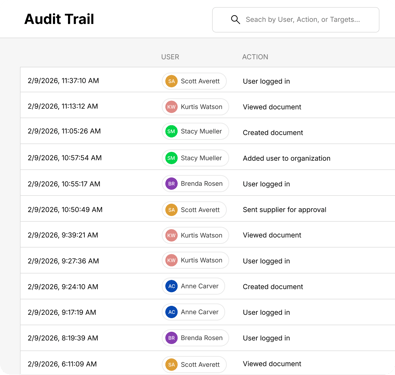Click timestamp 2/9/2026, 6:11:09 AM
Viewport: 395px width, 375px height.
click(62, 364)
